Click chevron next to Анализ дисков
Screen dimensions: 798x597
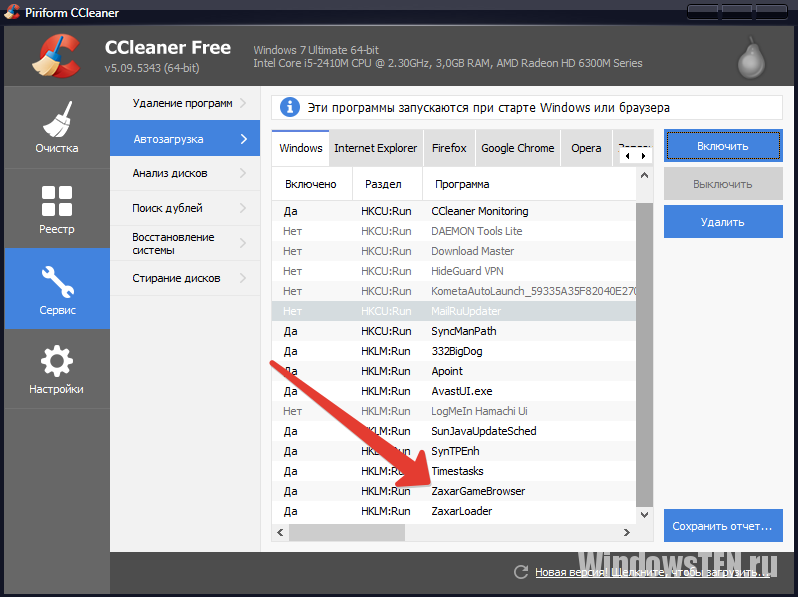(243, 173)
